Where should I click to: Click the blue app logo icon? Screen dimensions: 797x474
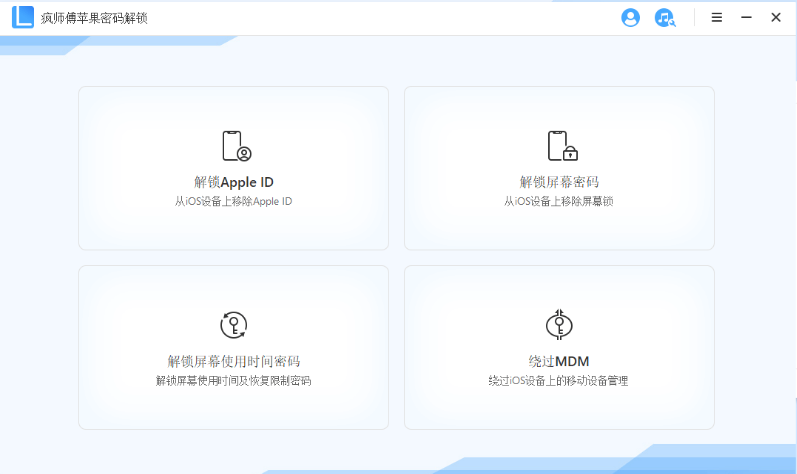coord(23,18)
